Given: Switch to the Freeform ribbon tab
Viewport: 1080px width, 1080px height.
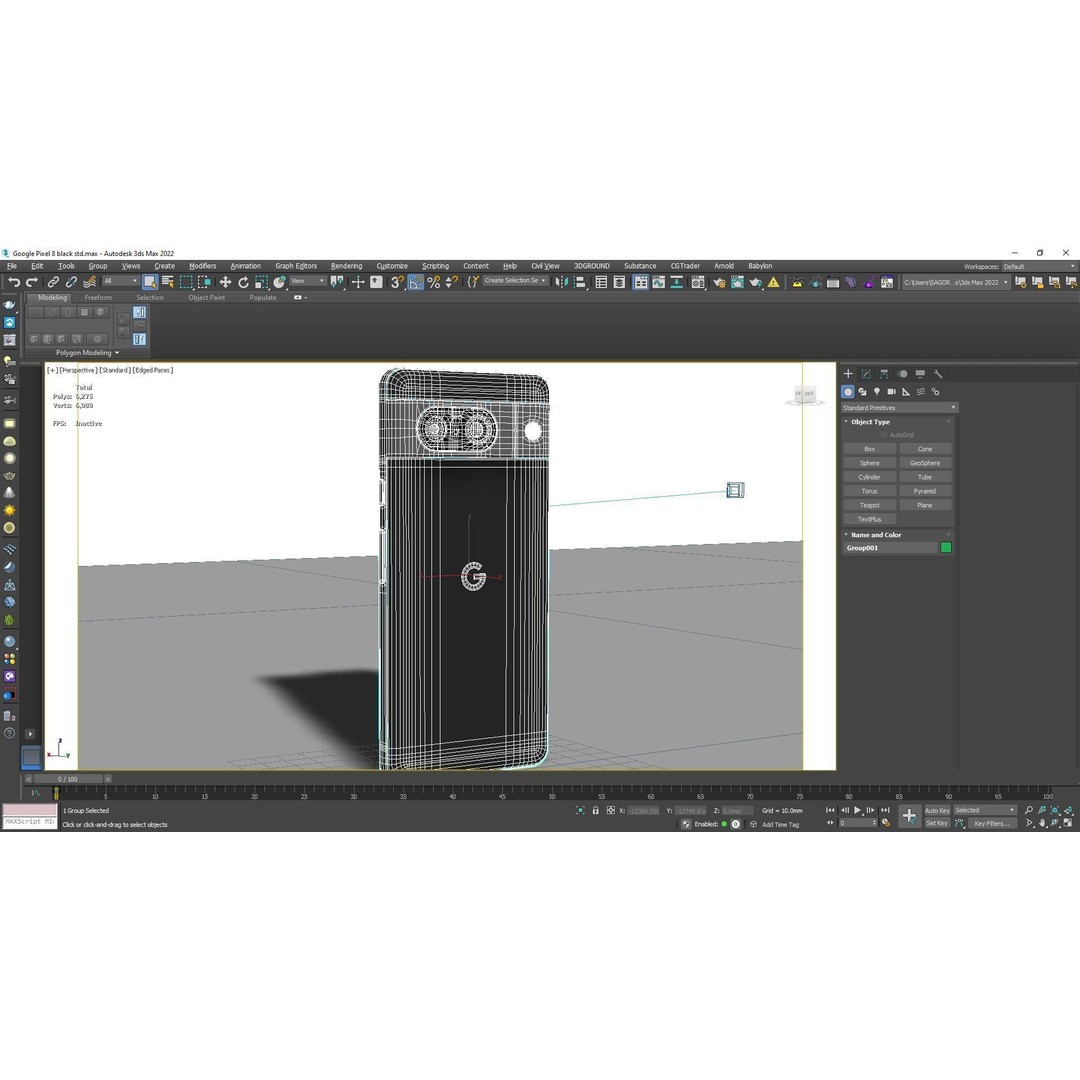Looking at the screenshot, I should pos(98,298).
